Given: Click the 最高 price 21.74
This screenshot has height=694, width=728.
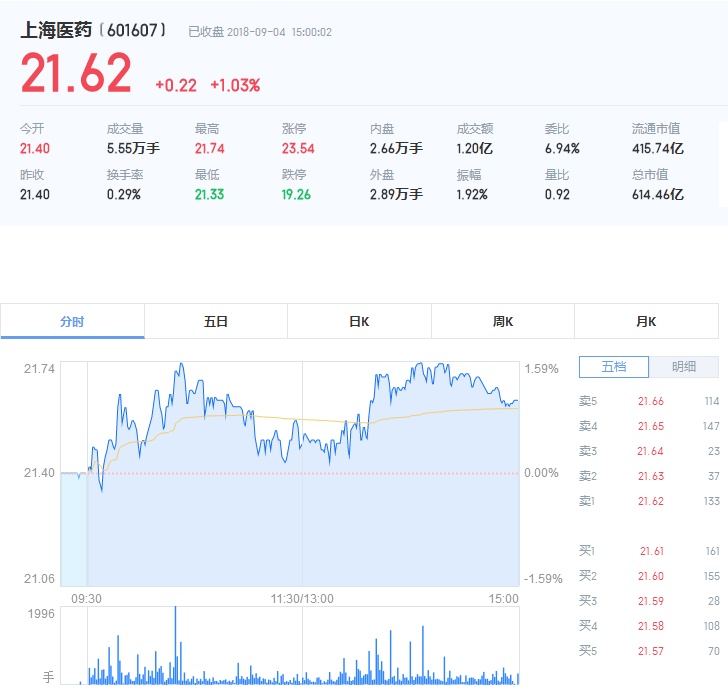Looking at the screenshot, I should pos(210,149).
